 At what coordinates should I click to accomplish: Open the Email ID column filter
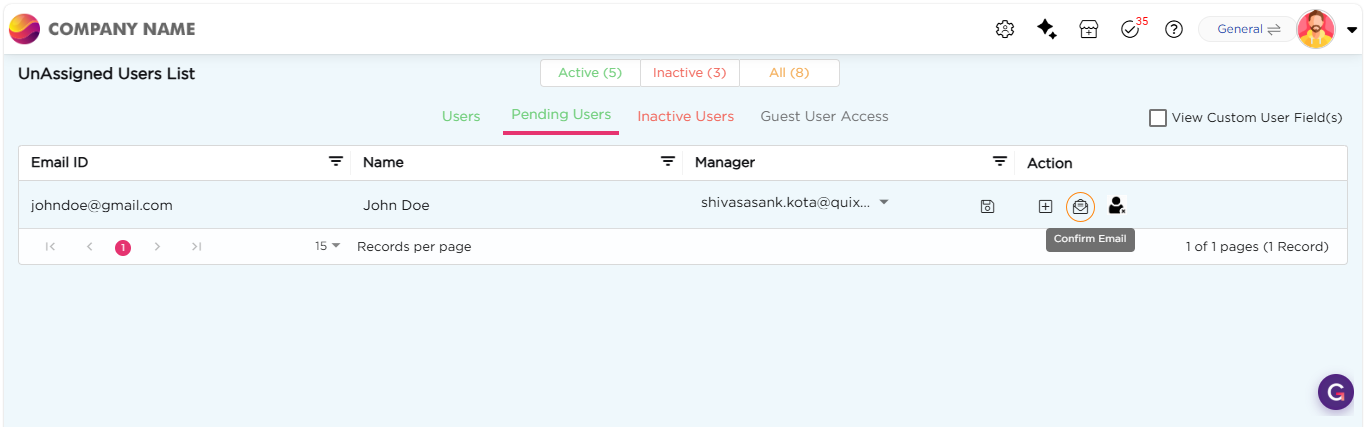click(x=337, y=162)
